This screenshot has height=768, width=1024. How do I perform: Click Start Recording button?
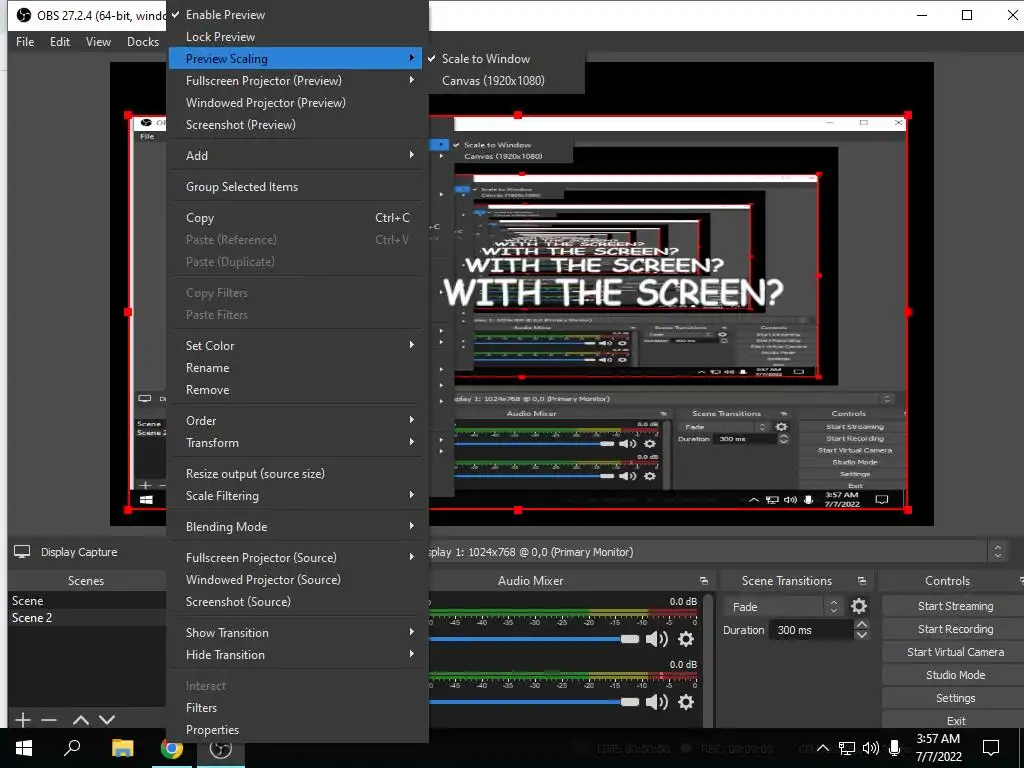coord(955,629)
